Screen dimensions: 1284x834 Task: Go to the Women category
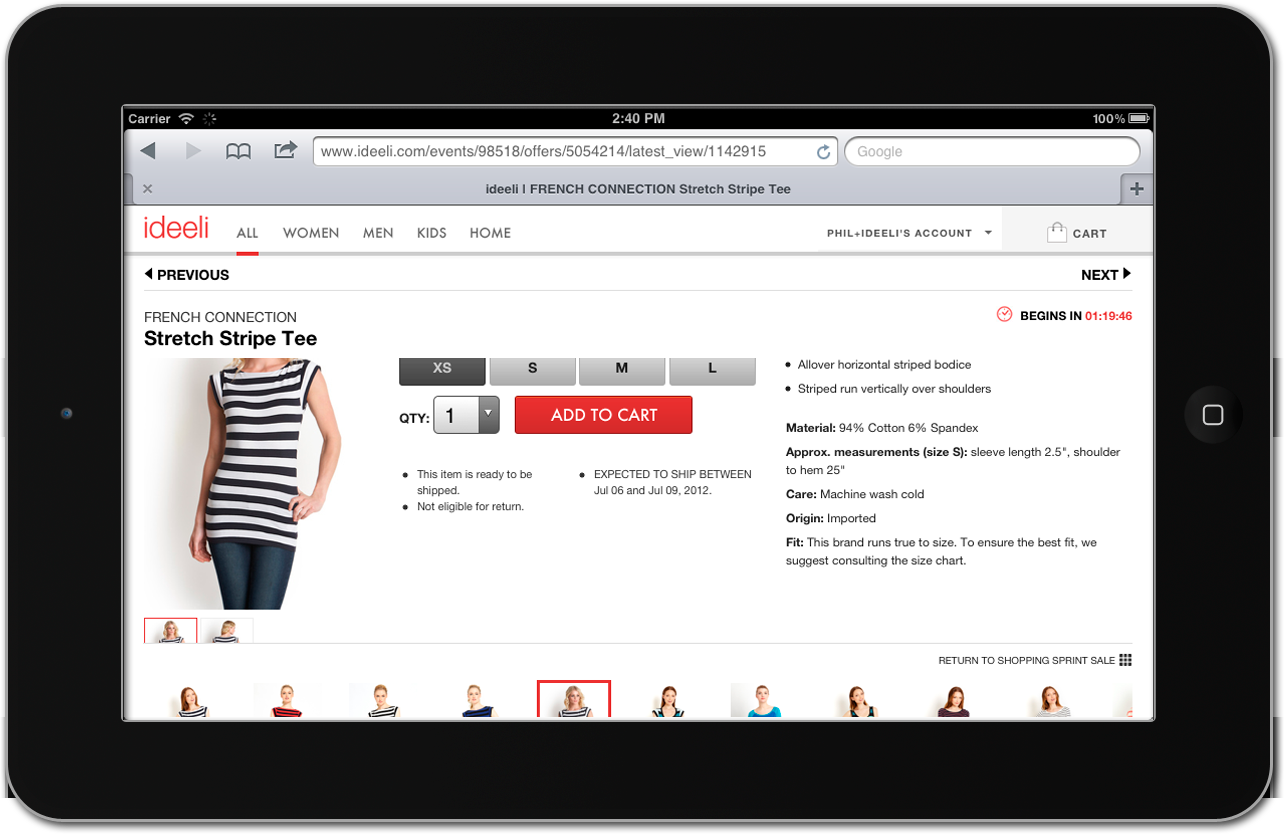(311, 233)
